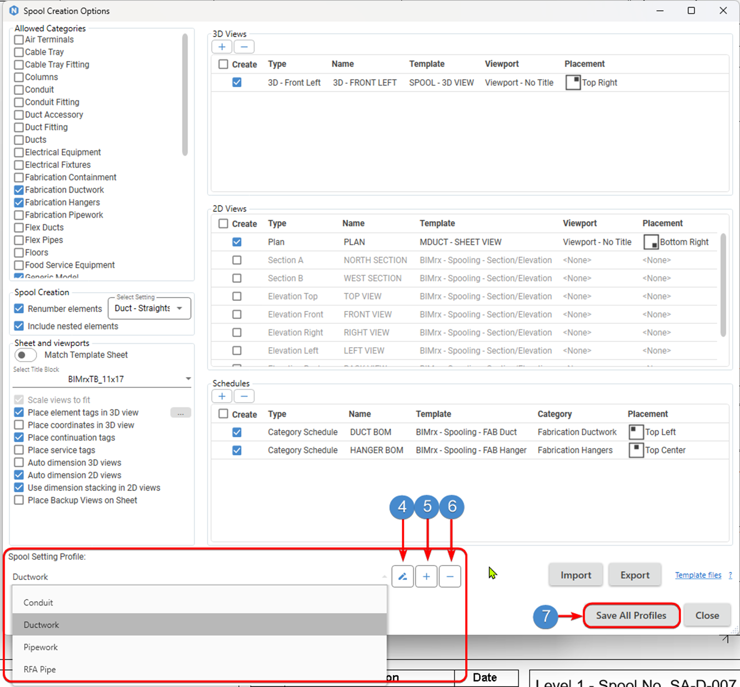
Task: Open element tag options ellipsis button
Action: pyautogui.click(x=180, y=413)
